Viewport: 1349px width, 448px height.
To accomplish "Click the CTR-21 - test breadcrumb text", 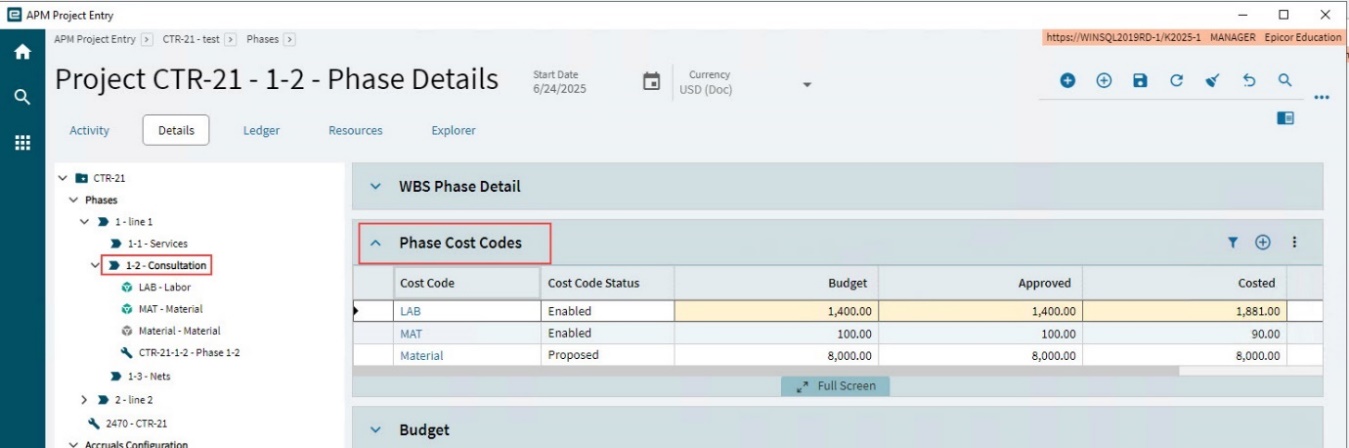I will pyautogui.click(x=193, y=39).
